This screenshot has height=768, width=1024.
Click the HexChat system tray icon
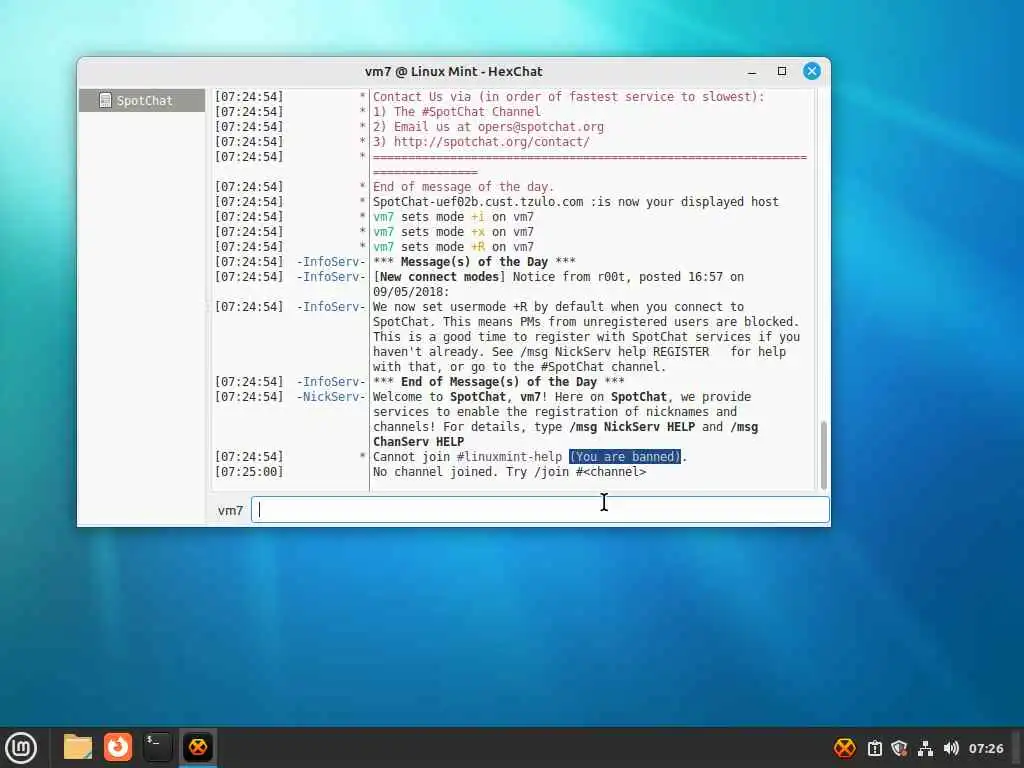(x=844, y=748)
